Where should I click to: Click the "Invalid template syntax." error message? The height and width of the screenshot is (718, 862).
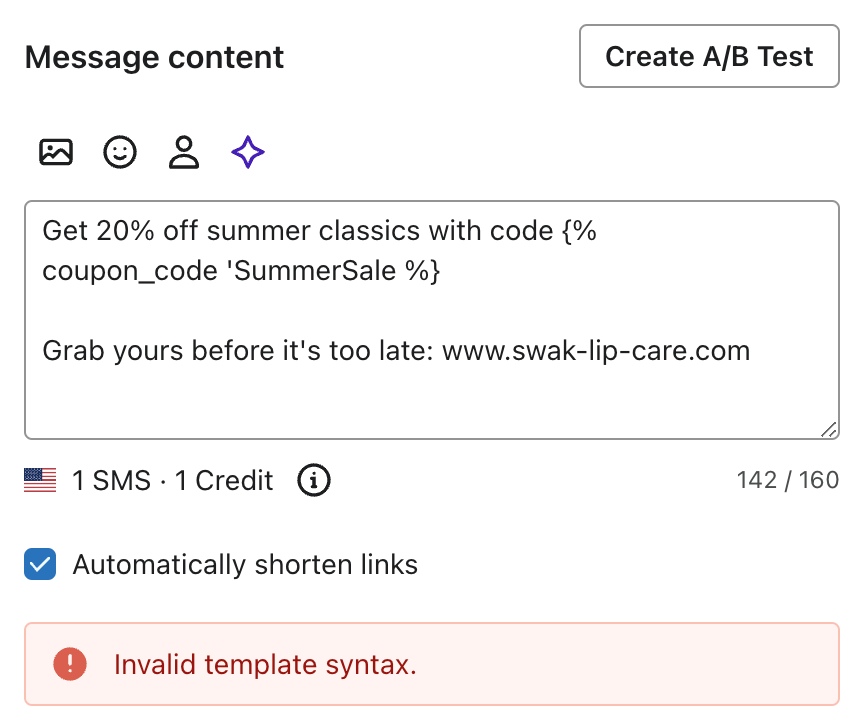(265, 664)
